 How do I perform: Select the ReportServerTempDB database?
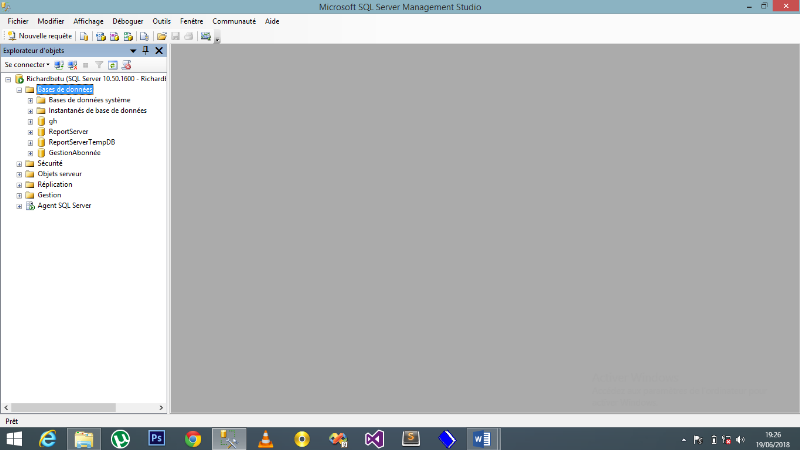(82, 142)
